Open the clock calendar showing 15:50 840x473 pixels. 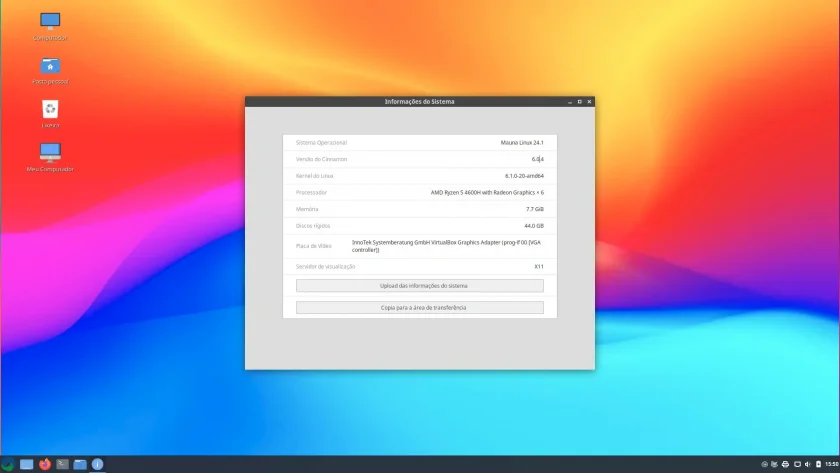pos(832,464)
